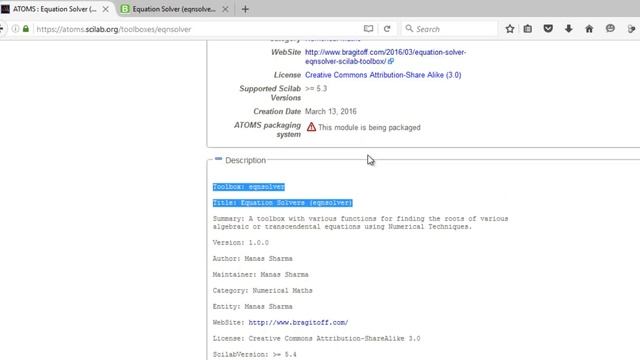Click 'License: Creative Commons Attribution-ShareAlike 3.0' line

316,338
